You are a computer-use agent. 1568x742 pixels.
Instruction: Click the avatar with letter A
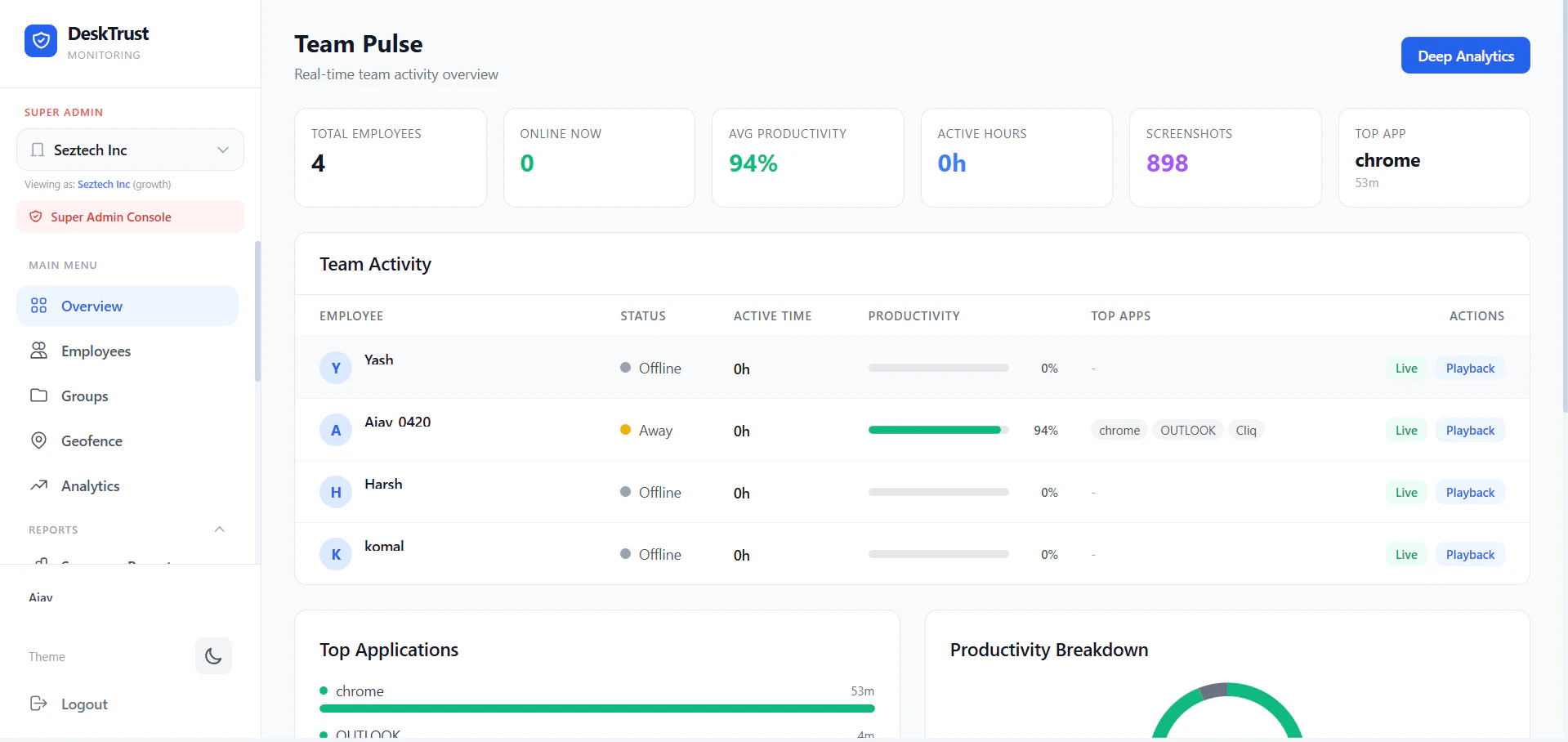tap(336, 430)
